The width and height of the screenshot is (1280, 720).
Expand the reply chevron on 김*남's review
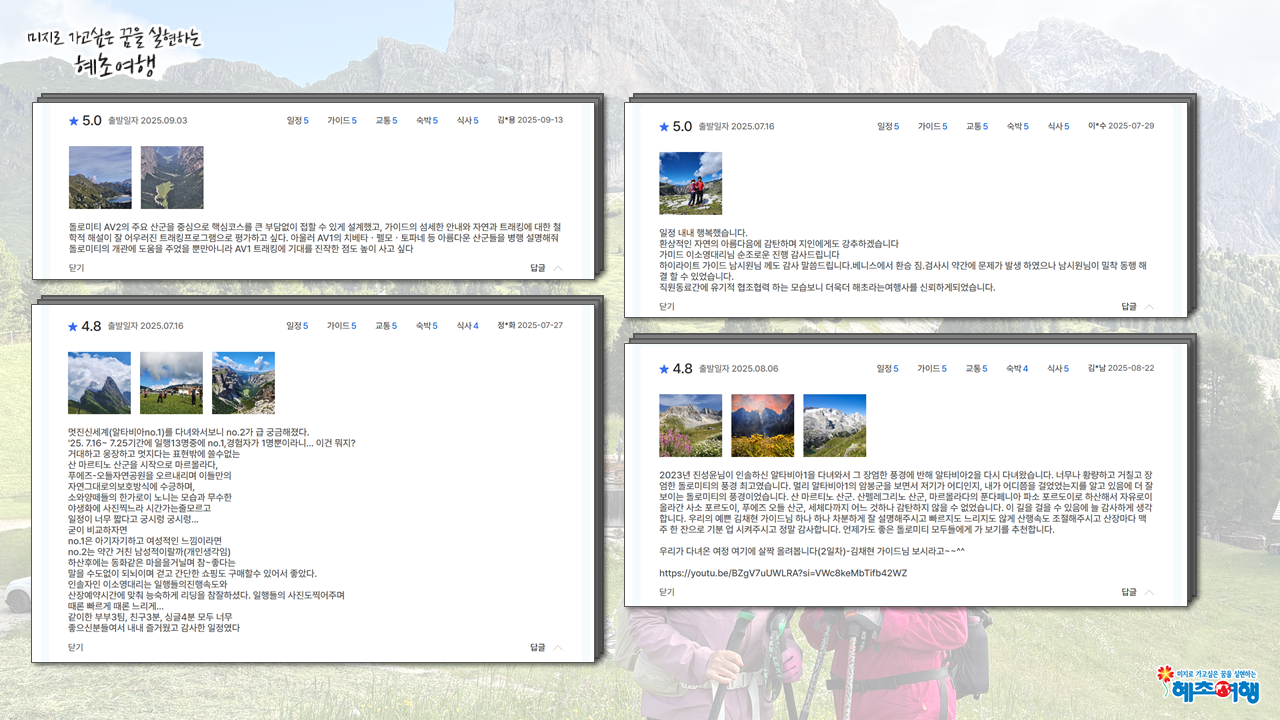1149,592
